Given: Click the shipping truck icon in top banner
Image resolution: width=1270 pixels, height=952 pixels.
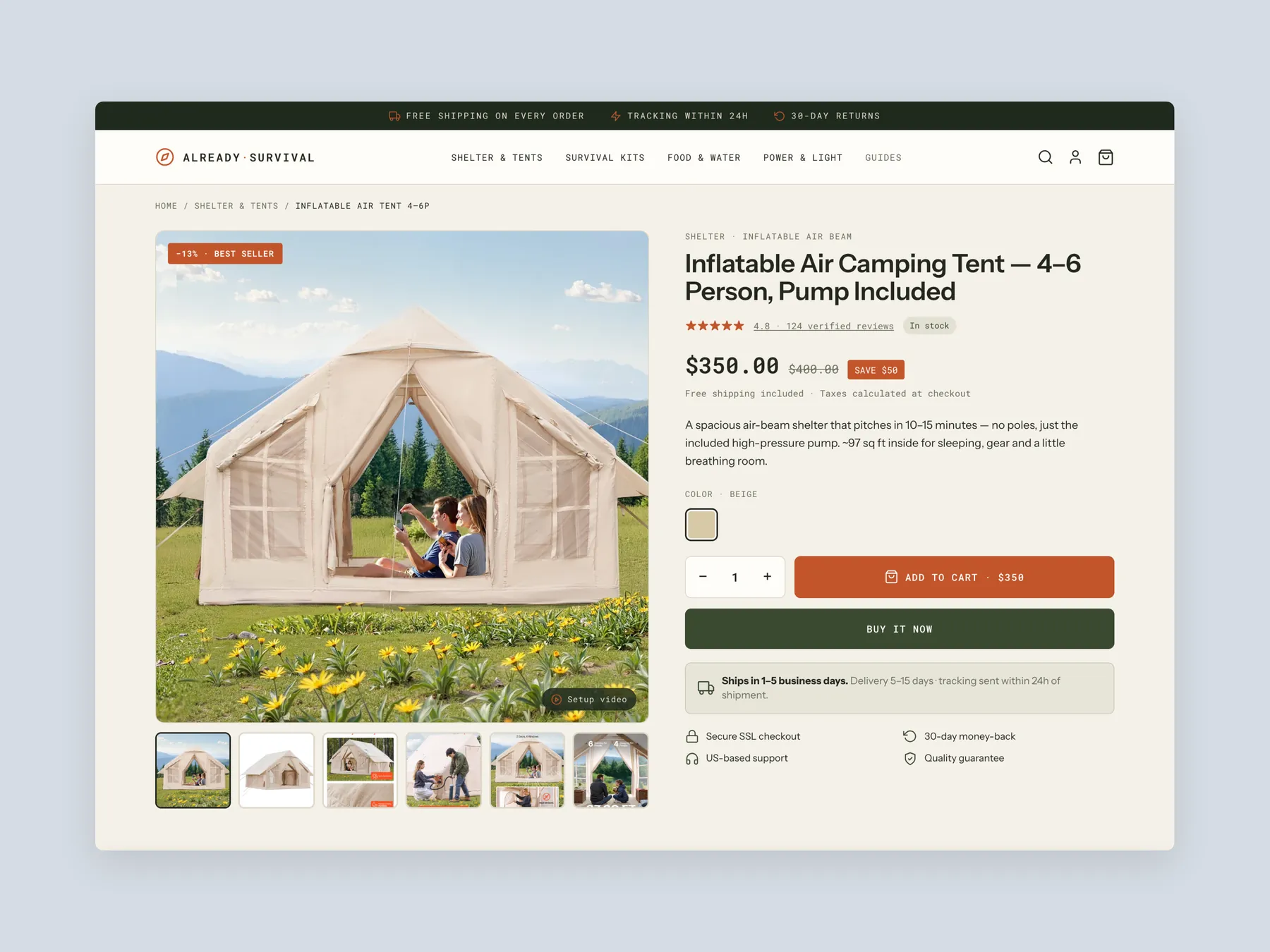Looking at the screenshot, I should pos(394,116).
